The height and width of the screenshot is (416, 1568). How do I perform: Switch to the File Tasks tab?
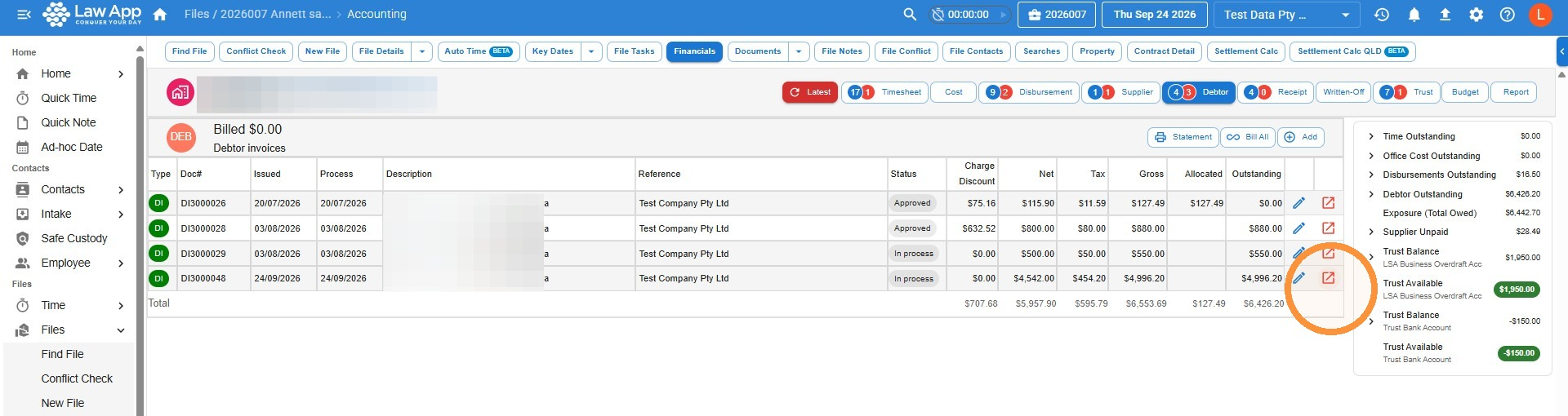(635, 51)
